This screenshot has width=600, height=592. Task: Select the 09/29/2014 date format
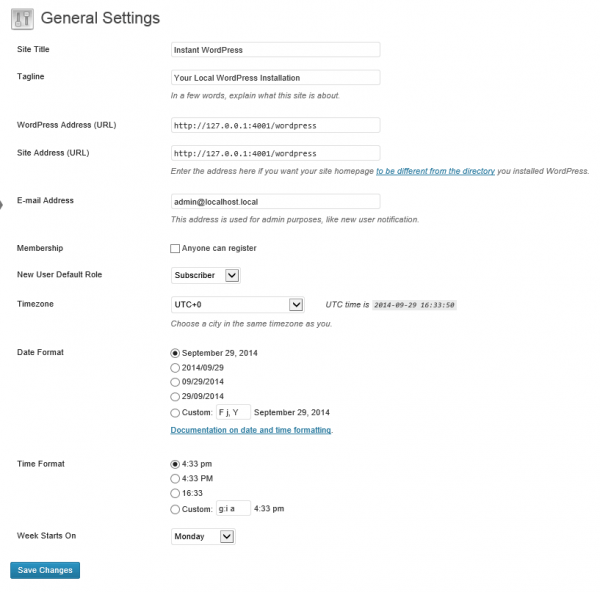(175, 382)
